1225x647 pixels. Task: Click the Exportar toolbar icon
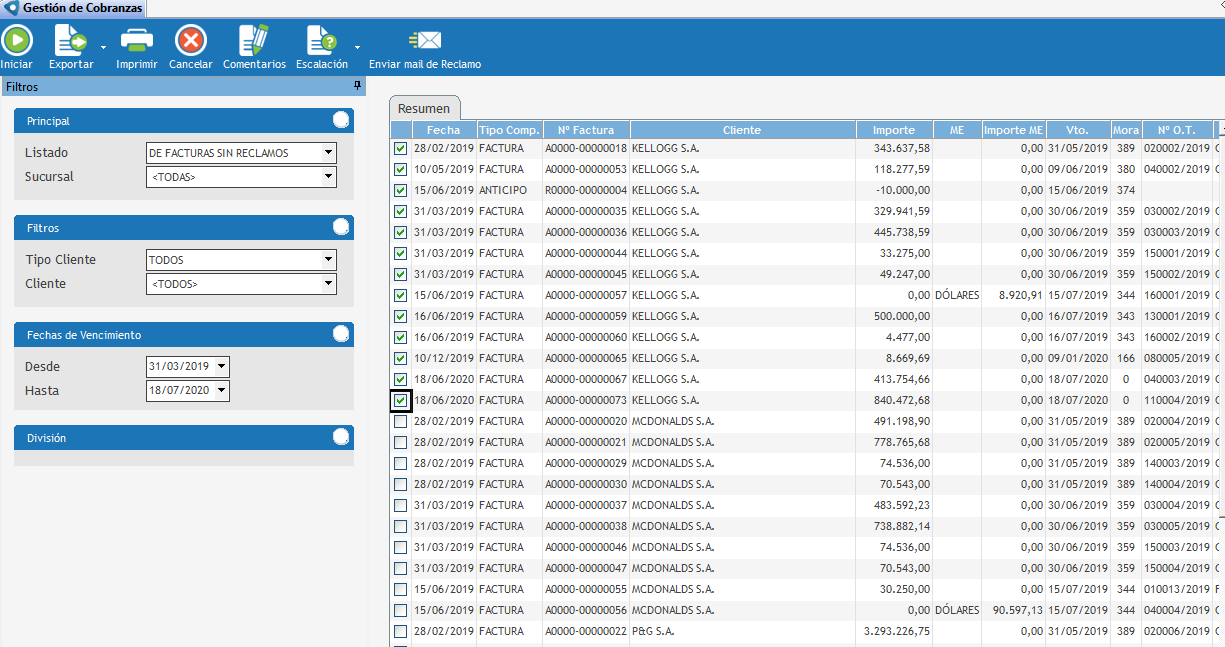70,41
